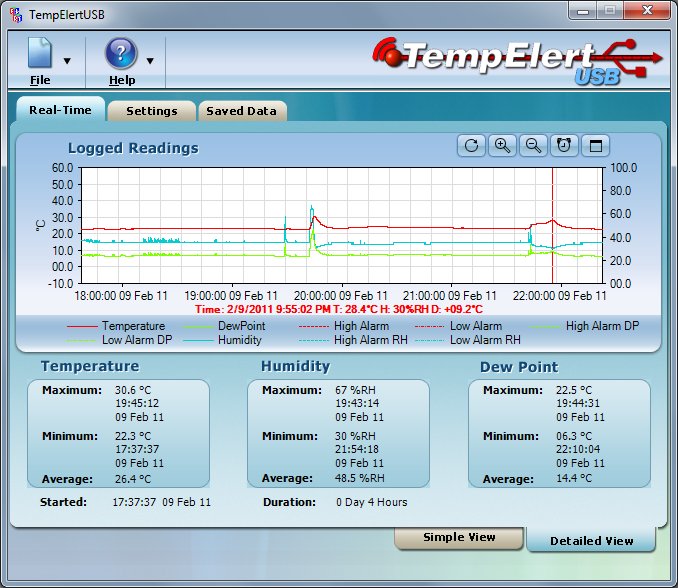Click the 22:00:00 09 Feb 11 axis label

point(560,296)
